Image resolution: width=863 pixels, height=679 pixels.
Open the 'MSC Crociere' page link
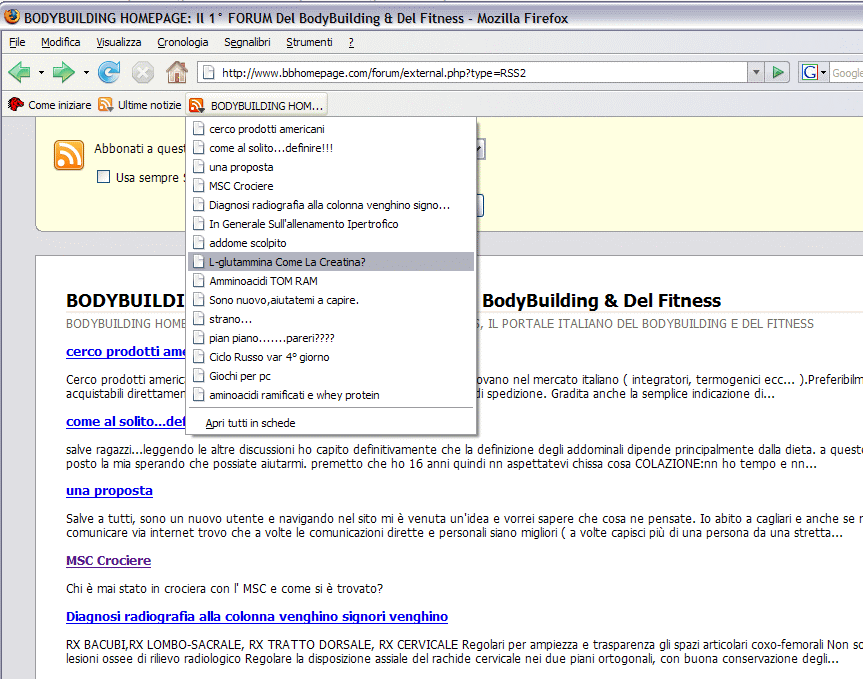[108, 561]
